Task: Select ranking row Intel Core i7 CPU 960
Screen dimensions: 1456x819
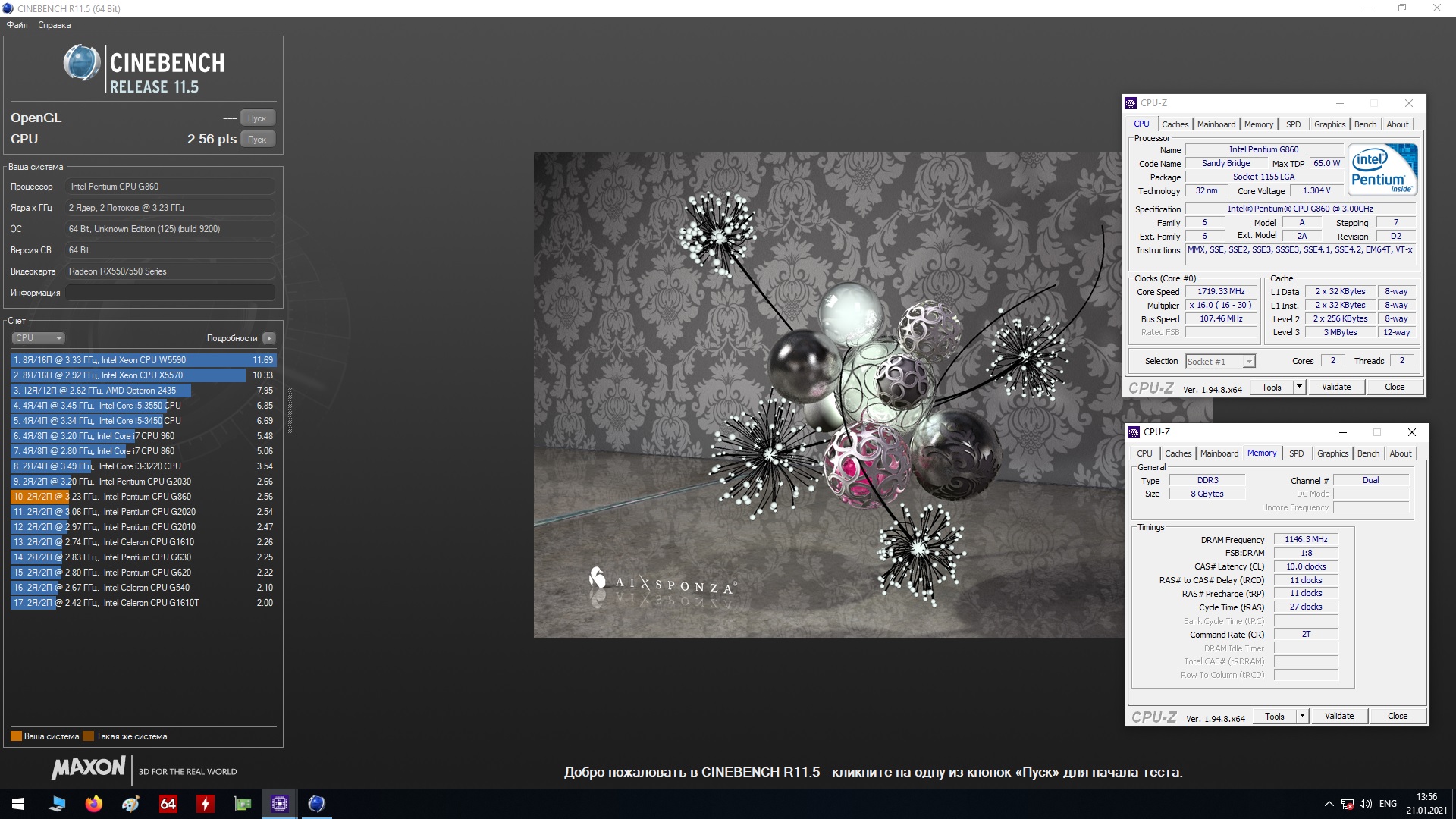Action: click(143, 436)
